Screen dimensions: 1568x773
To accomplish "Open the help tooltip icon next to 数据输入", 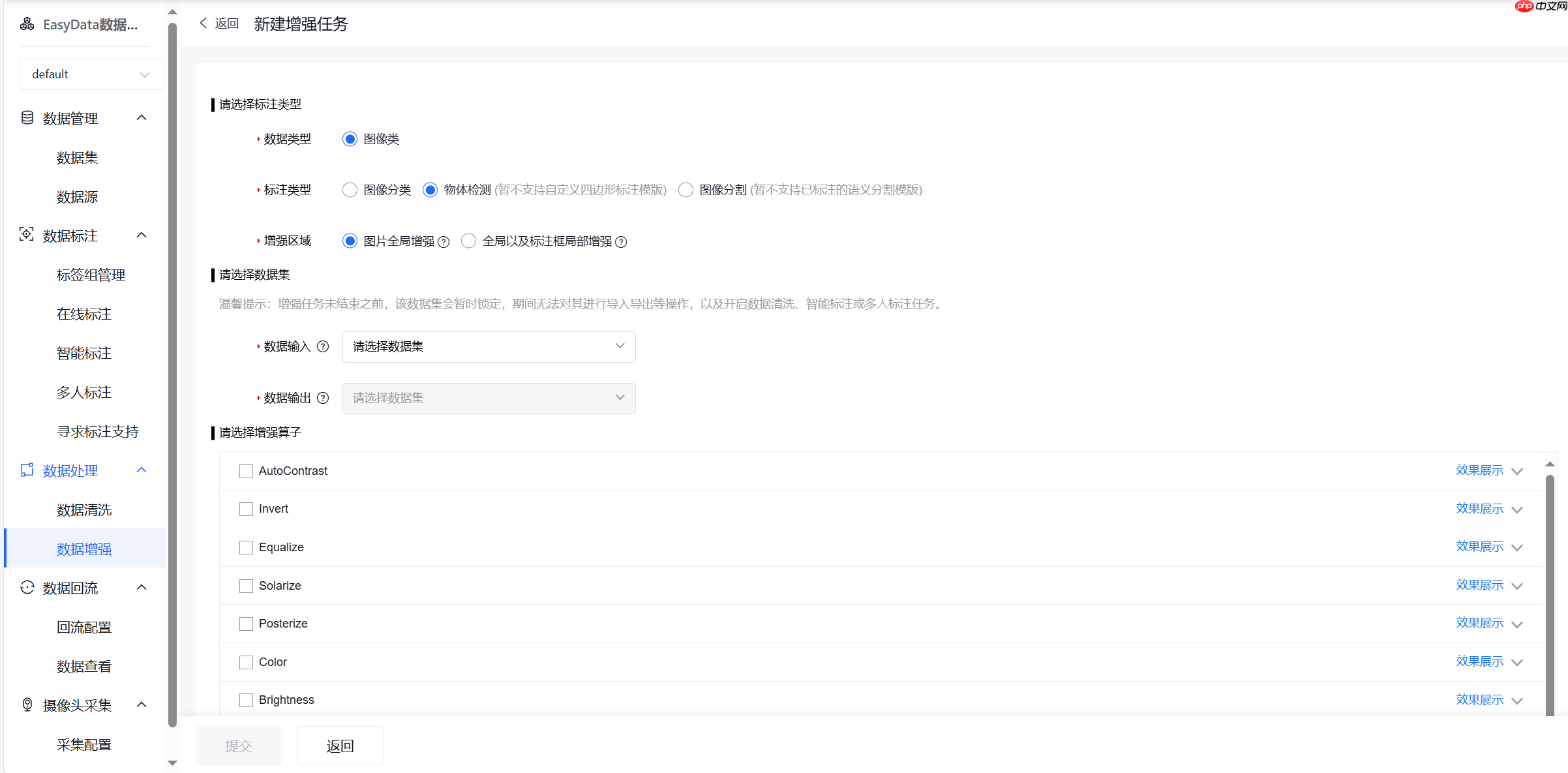I will [x=324, y=346].
